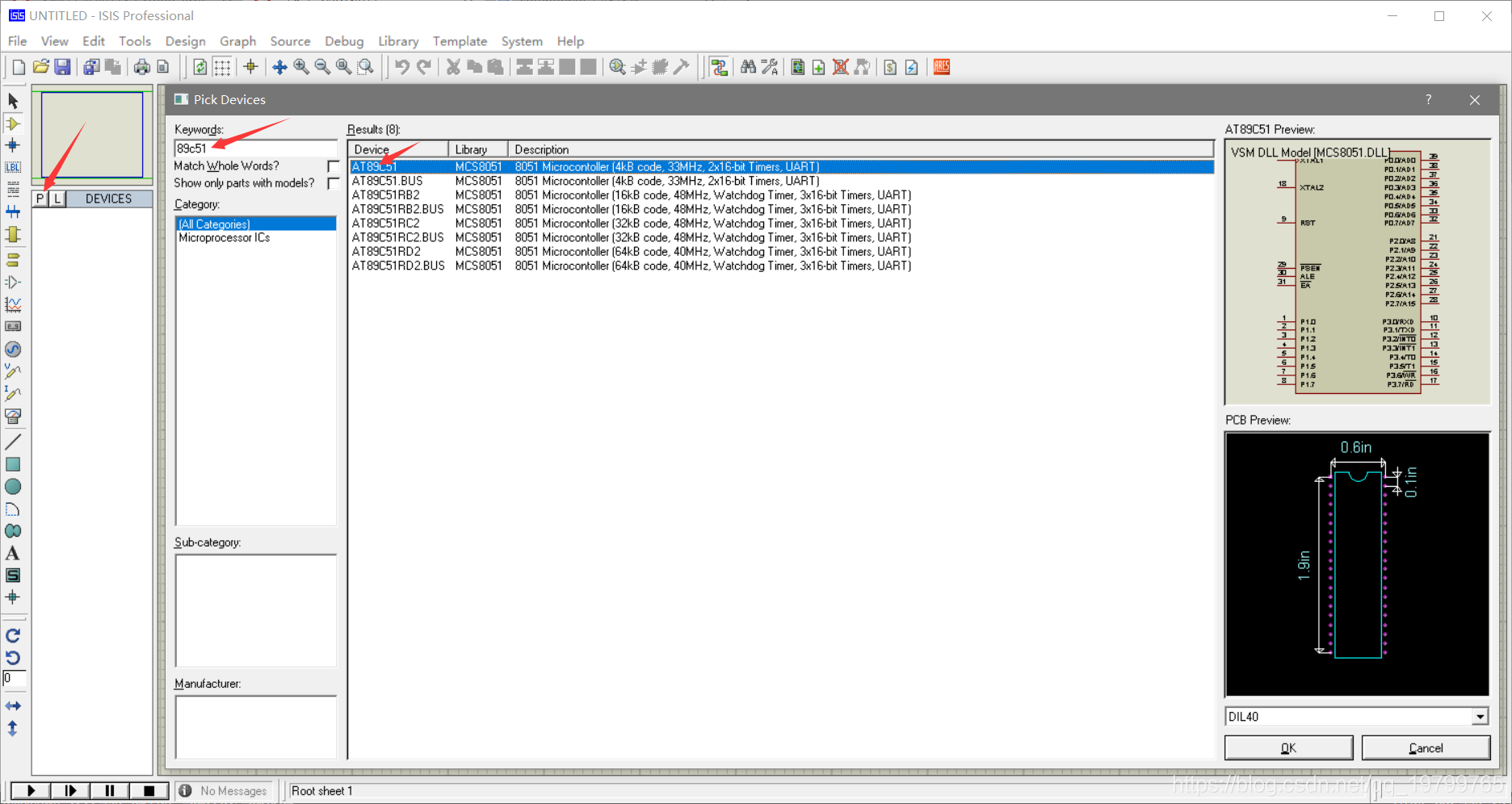Click the Play simulation button
The height and width of the screenshot is (804, 1512).
(31, 791)
